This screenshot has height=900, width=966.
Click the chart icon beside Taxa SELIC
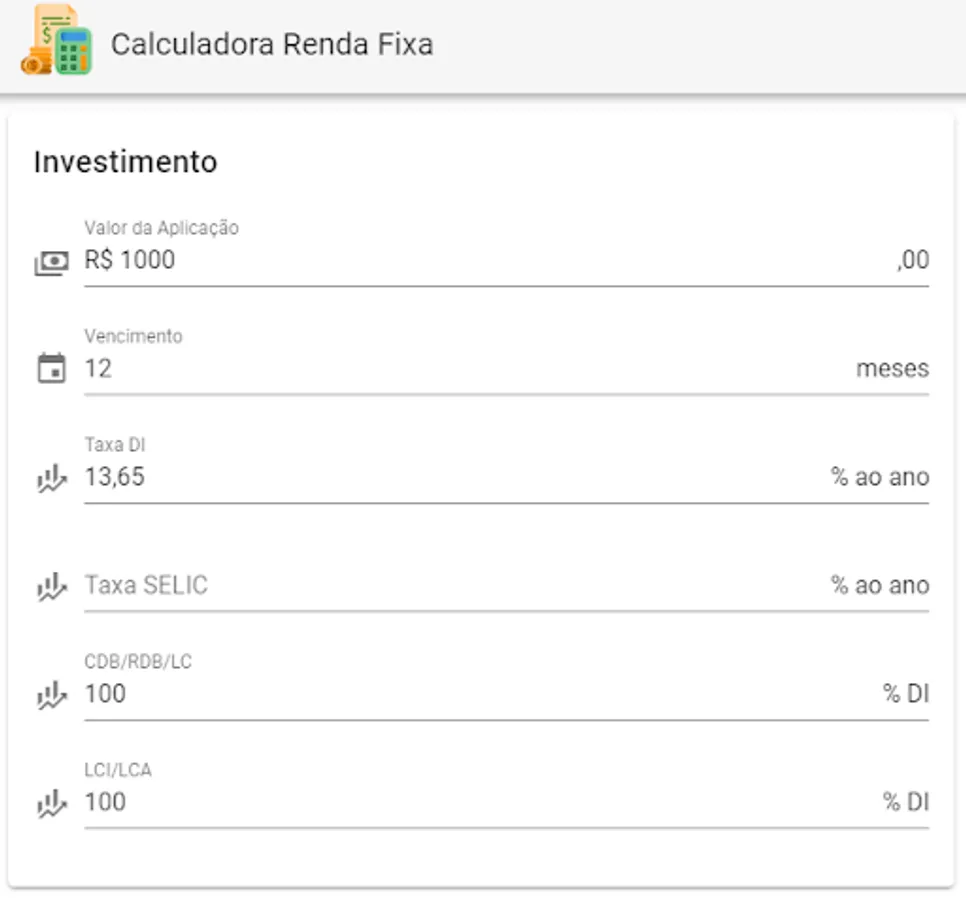[51, 586]
